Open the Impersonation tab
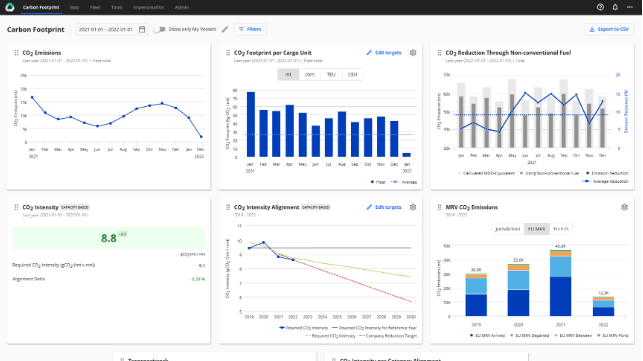The image size is (643, 361). click(148, 7)
